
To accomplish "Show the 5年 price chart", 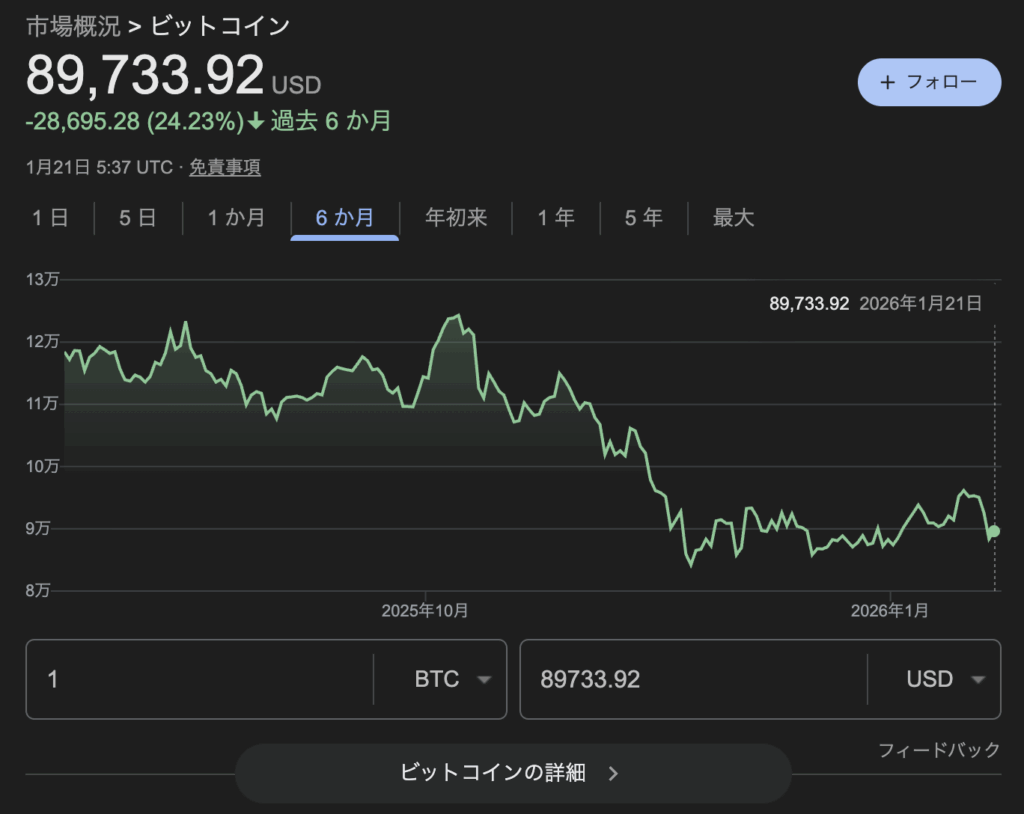I will pyautogui.click(x=644, y=218).
